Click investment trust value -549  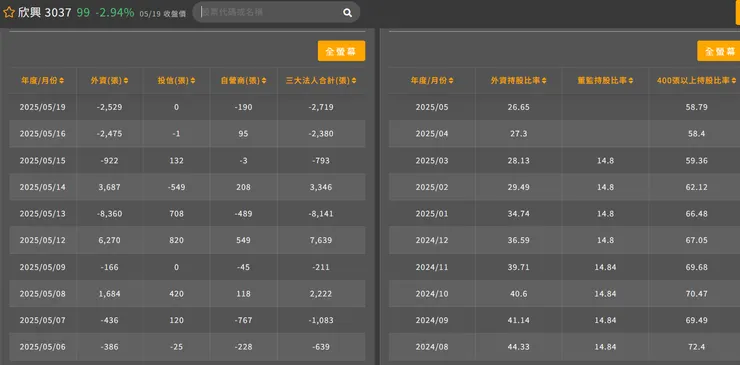click(176, 187)
